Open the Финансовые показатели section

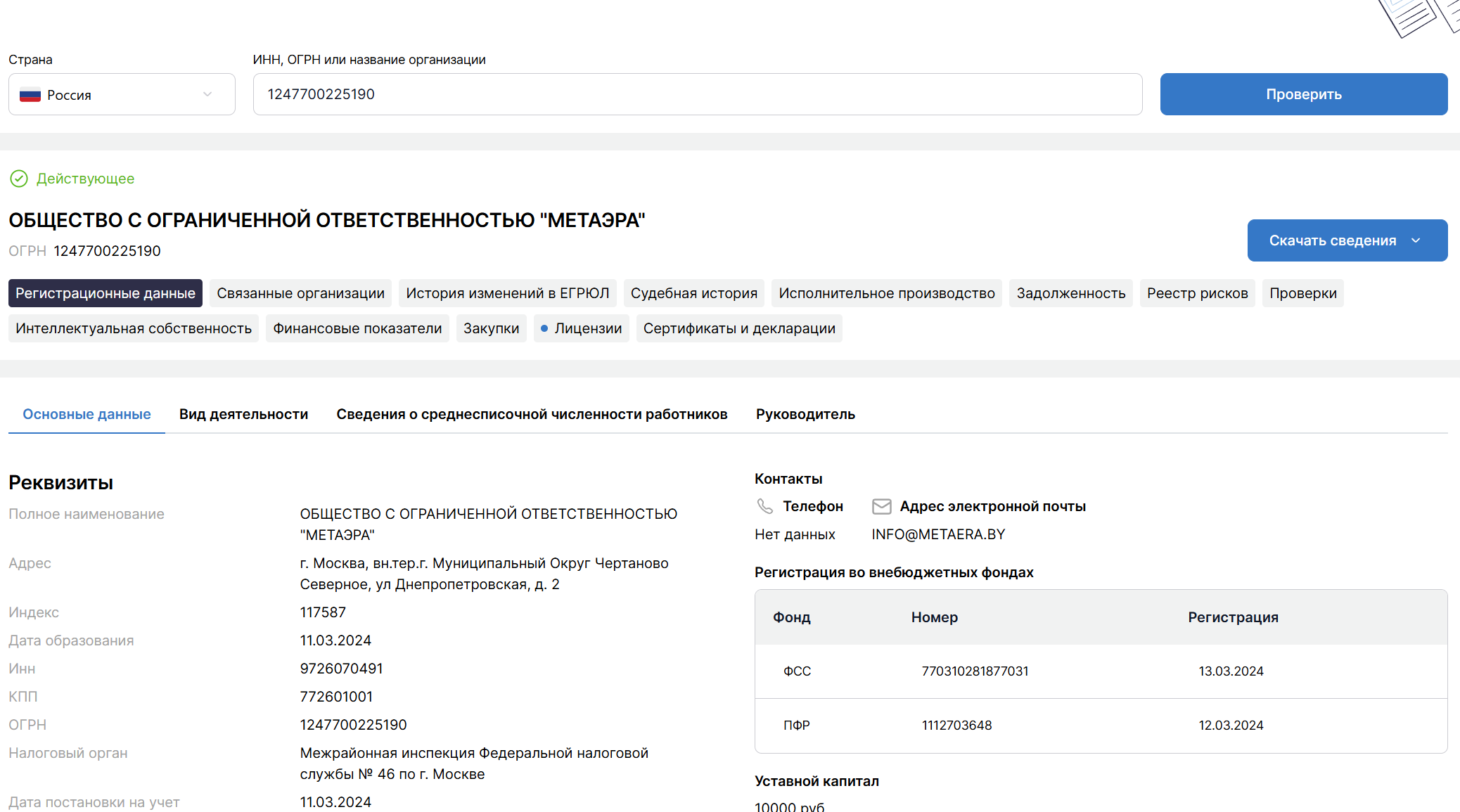coord(357,328)
